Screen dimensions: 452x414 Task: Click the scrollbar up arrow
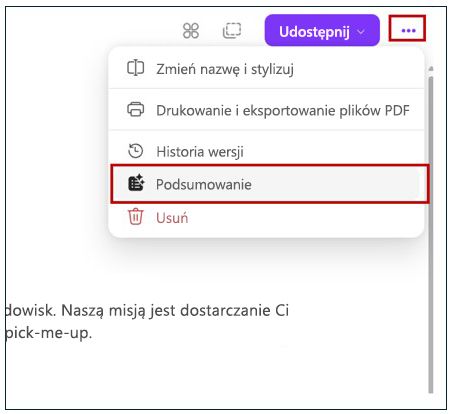(x=431, y=69)
